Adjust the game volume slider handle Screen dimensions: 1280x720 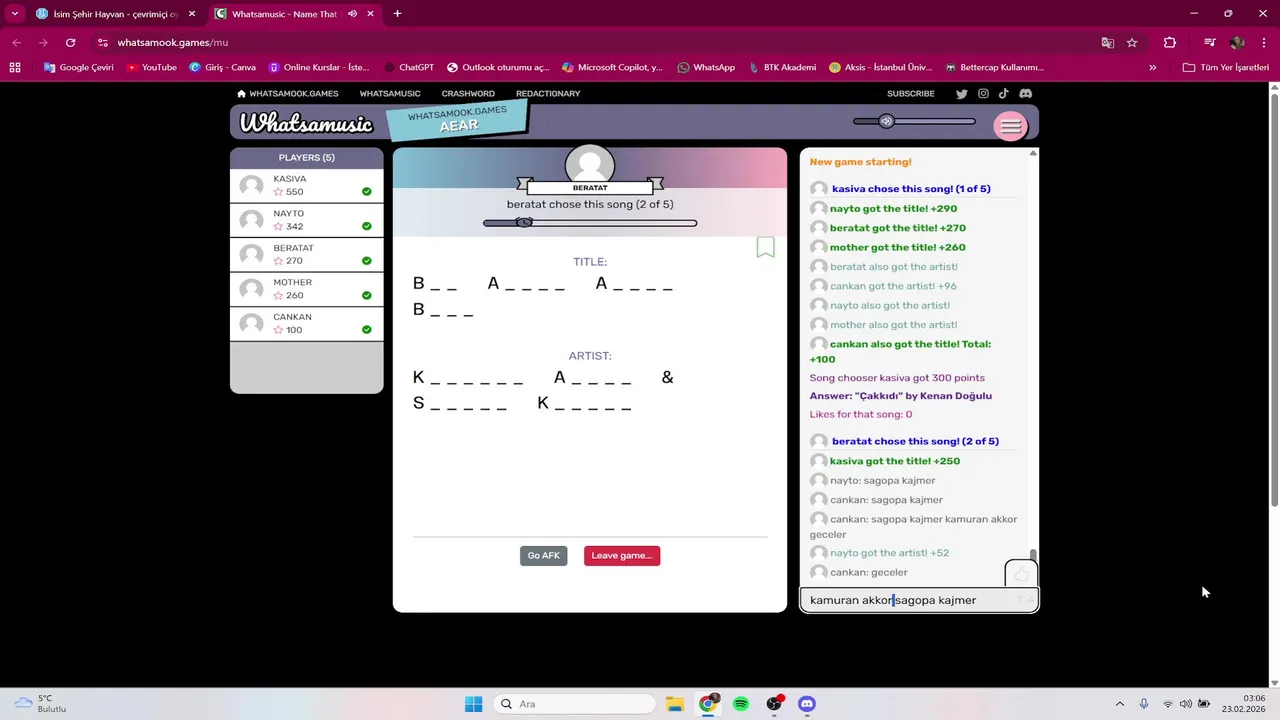[x=886, y=121]
